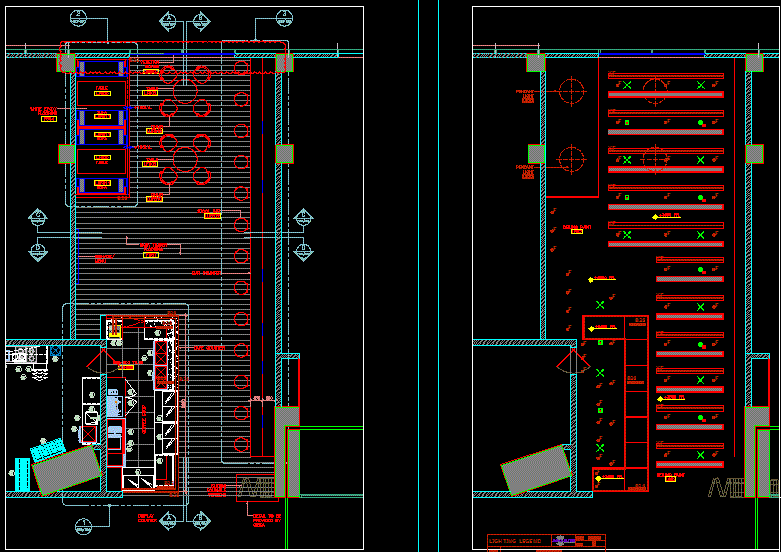Click the LIGHTING LEGEND title text
The height and width of the screenshot is (552, 782).
coord(517,541)
